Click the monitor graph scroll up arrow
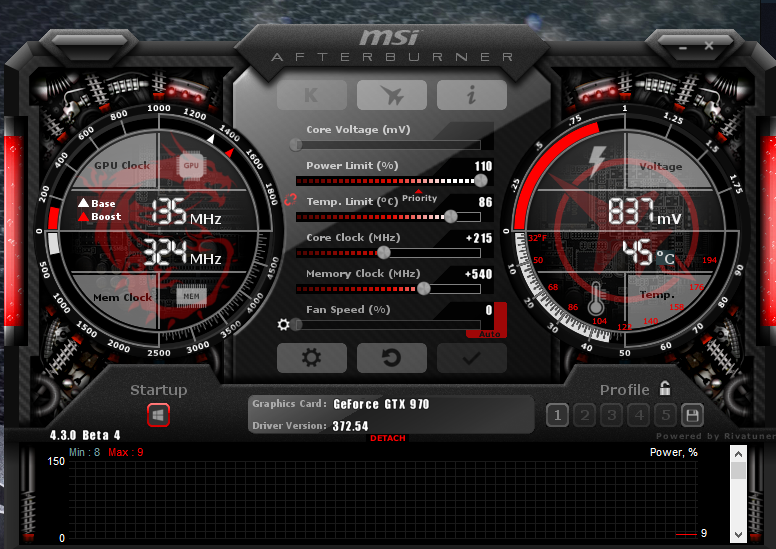The width and height of the screenshot is (776, 549). tap(738, 453)
